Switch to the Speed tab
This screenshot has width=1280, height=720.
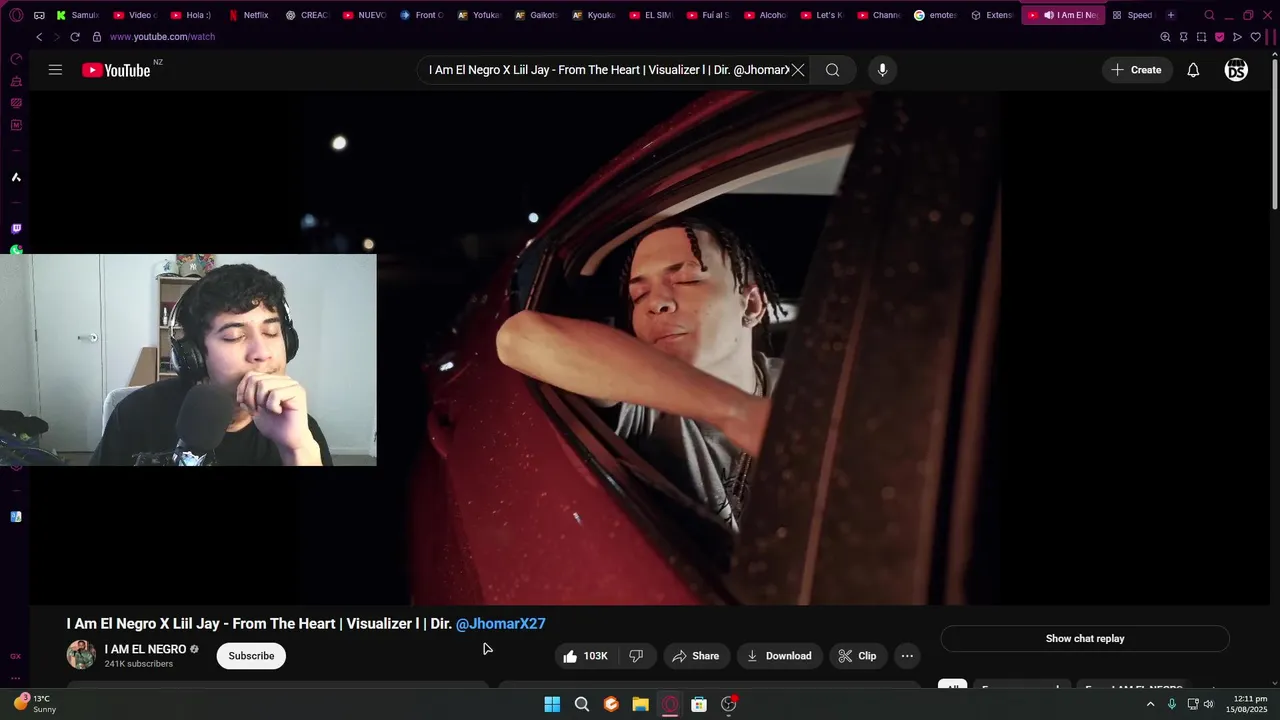click(1133, 15)
